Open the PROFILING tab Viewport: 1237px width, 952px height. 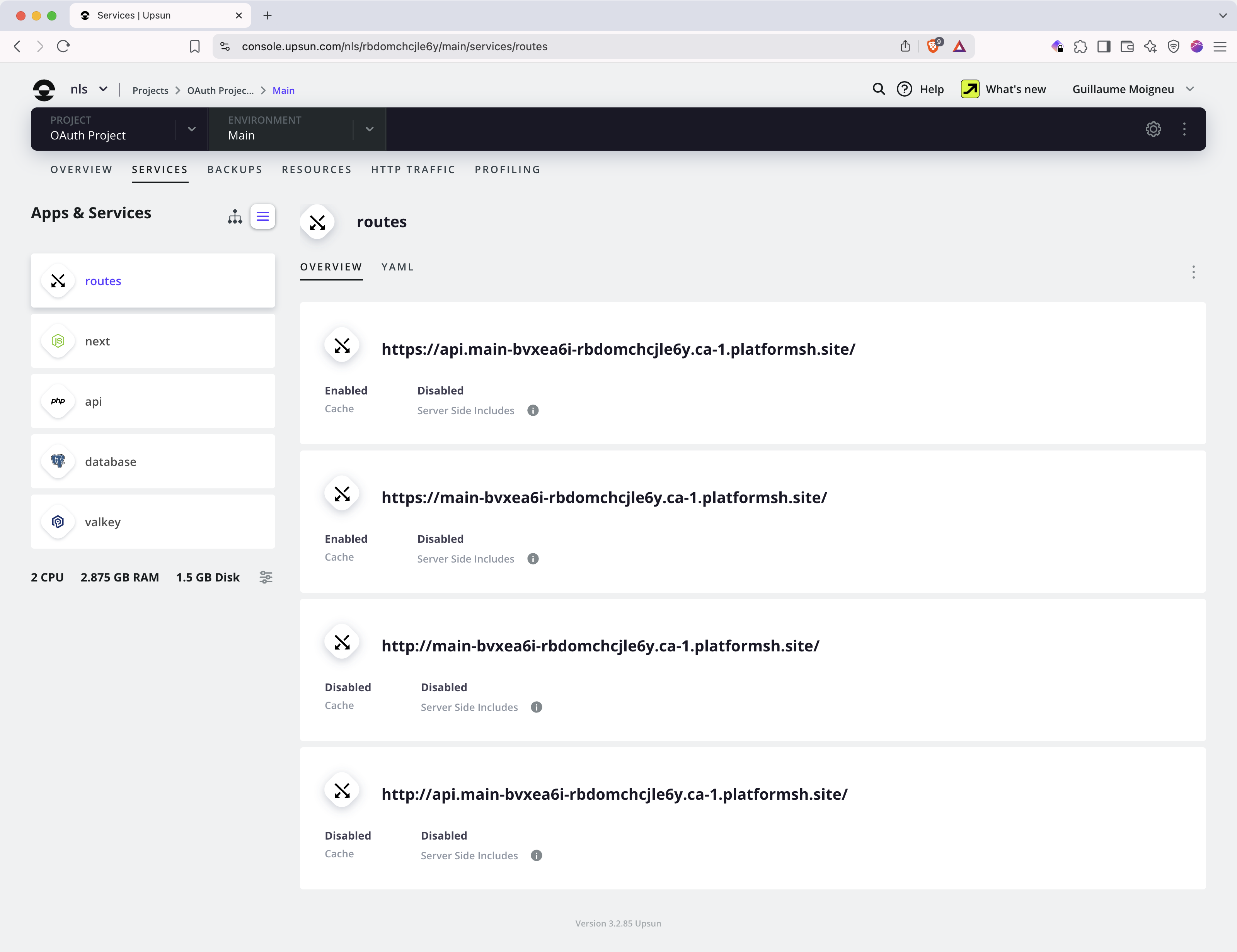click(x=508, y=169)
